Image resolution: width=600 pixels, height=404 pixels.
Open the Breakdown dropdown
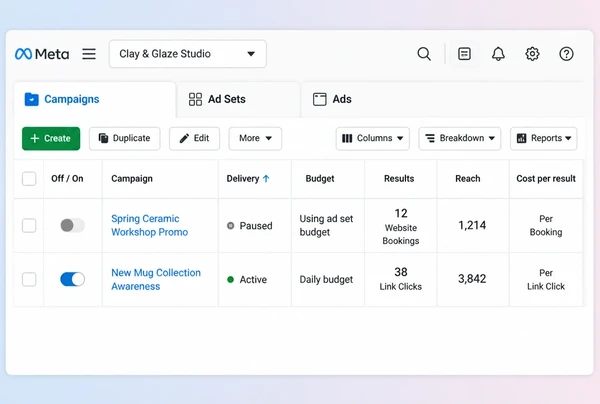460,138
